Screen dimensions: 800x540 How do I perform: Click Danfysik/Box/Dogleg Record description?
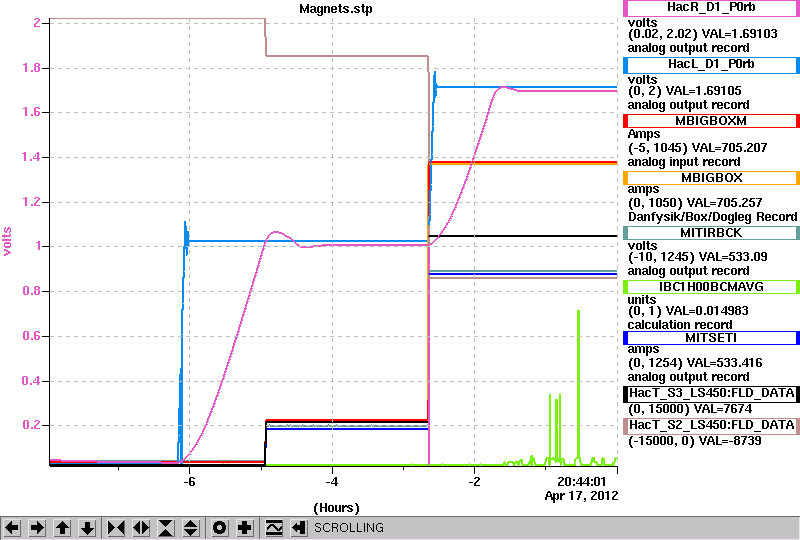coord(712,217)
